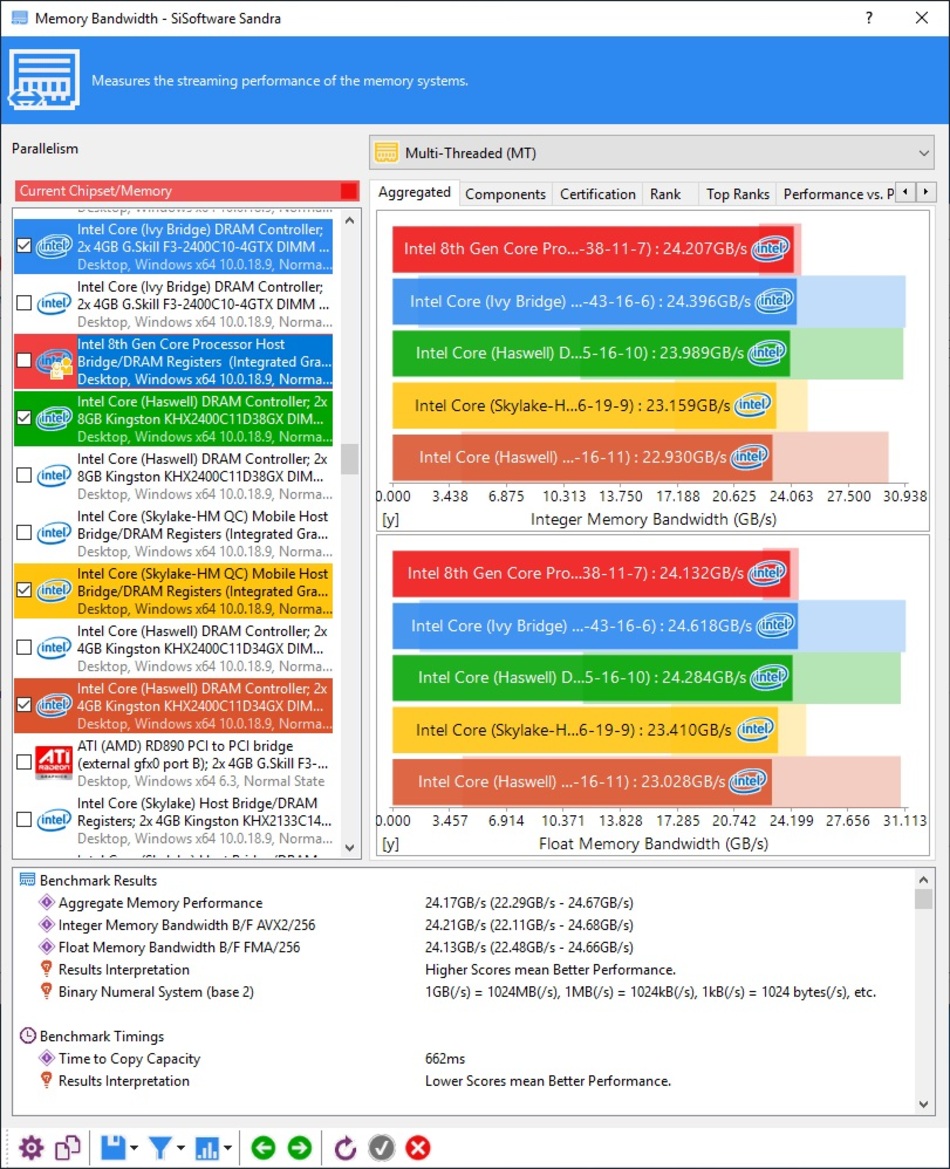Go forward with the green right arrow
The height and width of the screenshot is (1169, 950).
point(300,1147)
